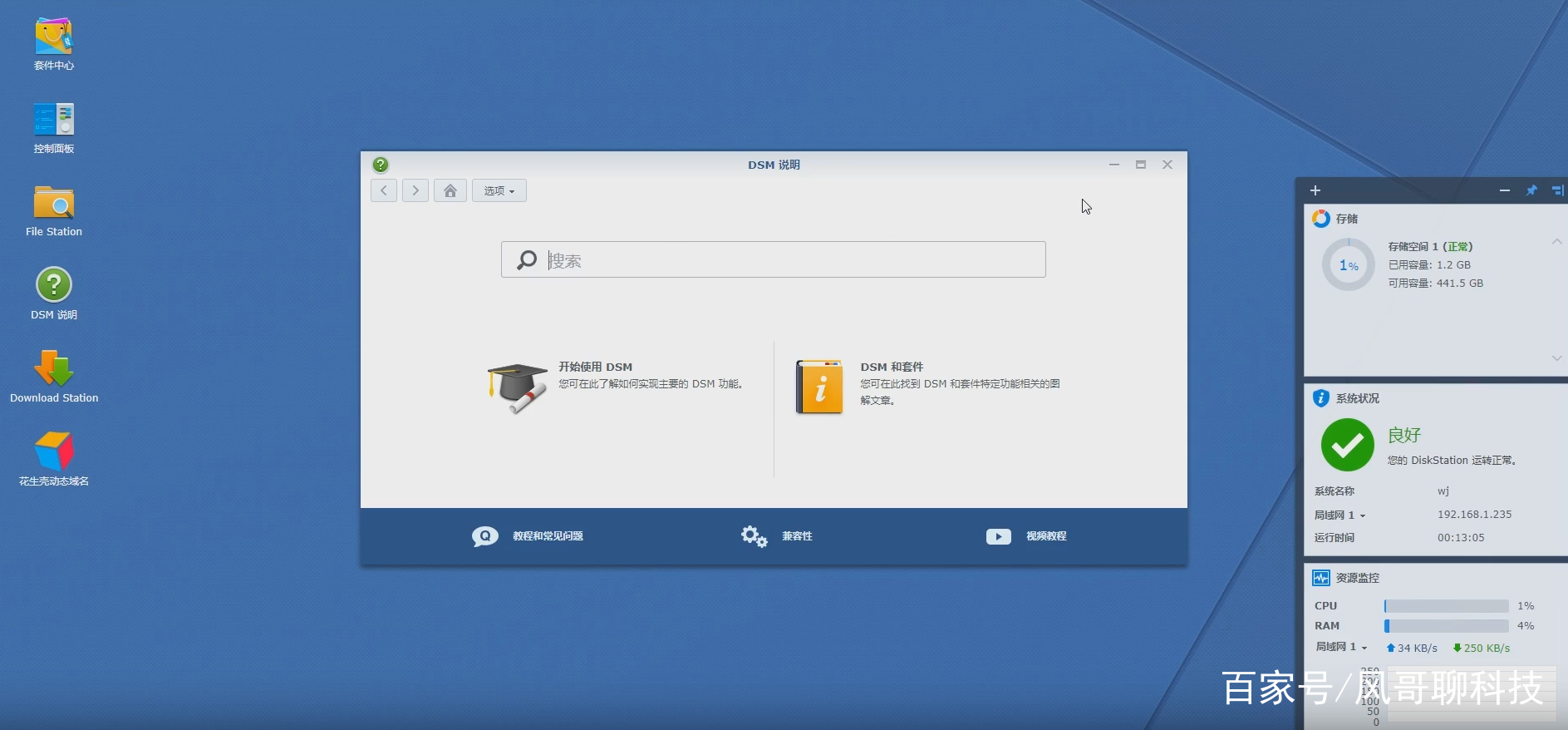
Task: Click the CPU usage bar
Action: [x=1446, y=606]
